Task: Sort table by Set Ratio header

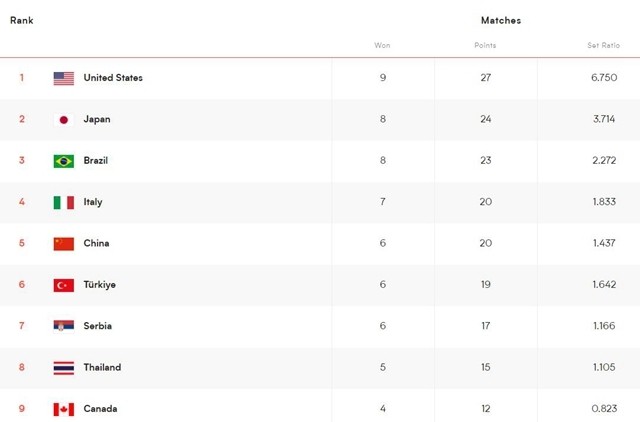Action: (x=603, y=45)
